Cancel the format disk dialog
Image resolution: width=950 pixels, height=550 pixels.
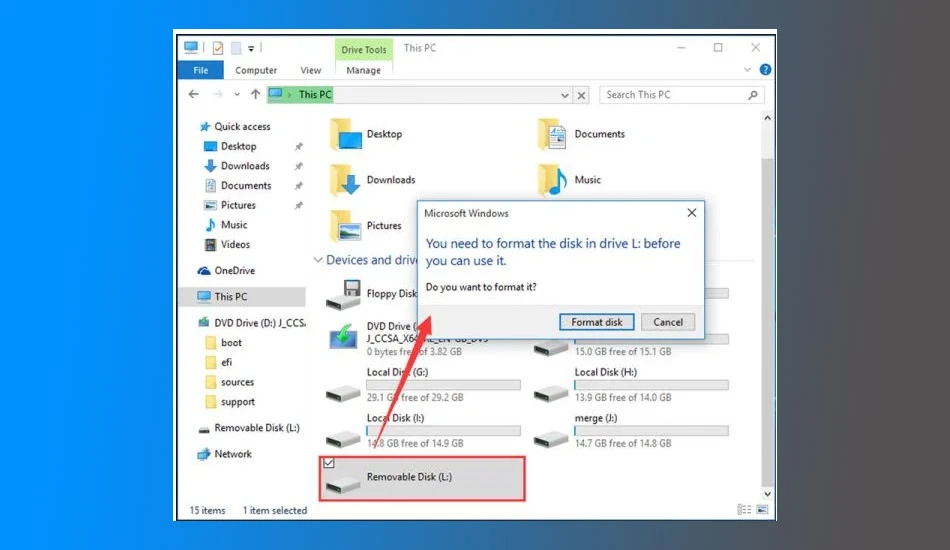click(668, 322)
